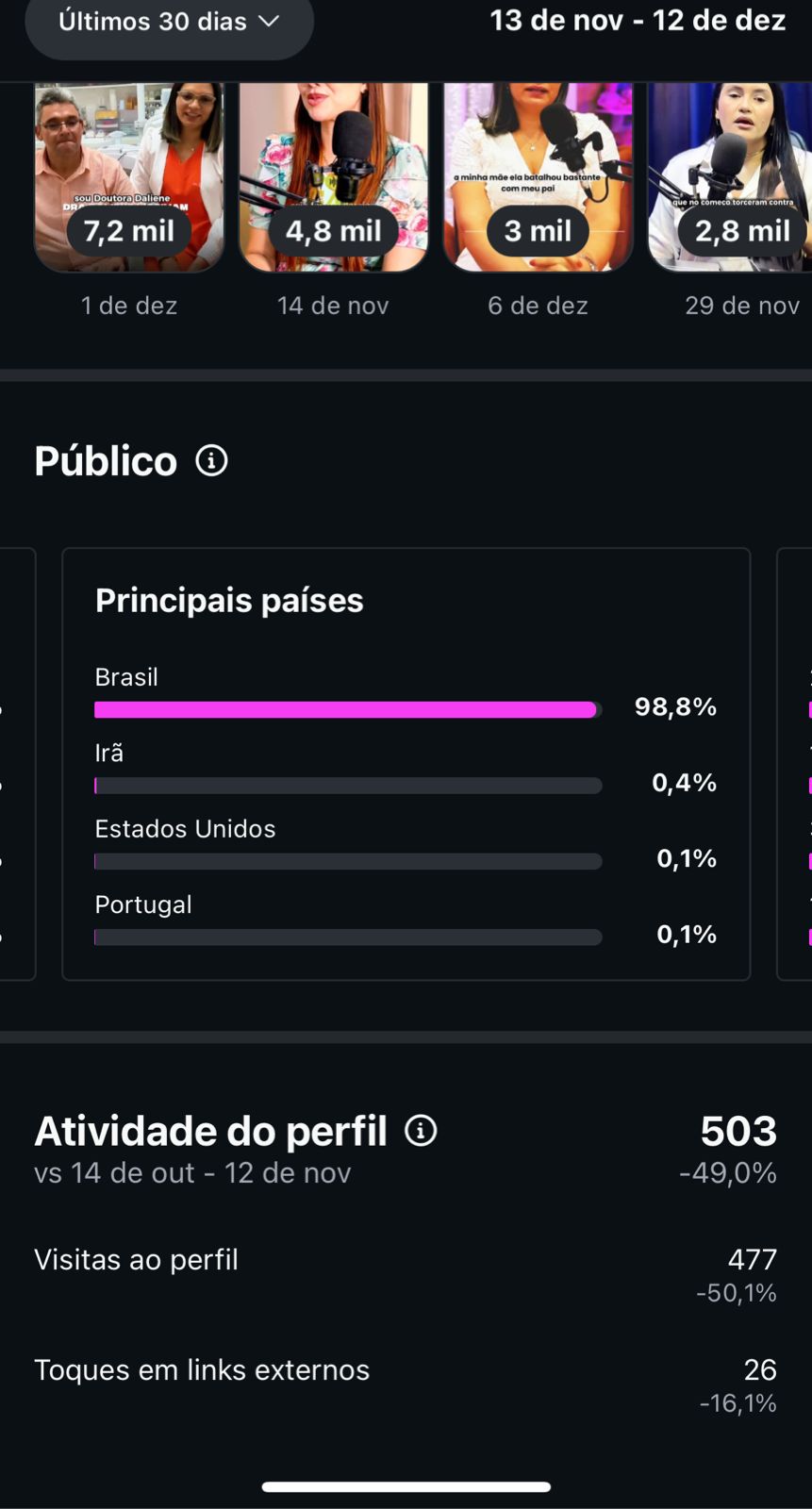Open the reel thumbnail with 4,8 mil views
Viewport: 812px width, 1509px height.
(x=333, y=174)
